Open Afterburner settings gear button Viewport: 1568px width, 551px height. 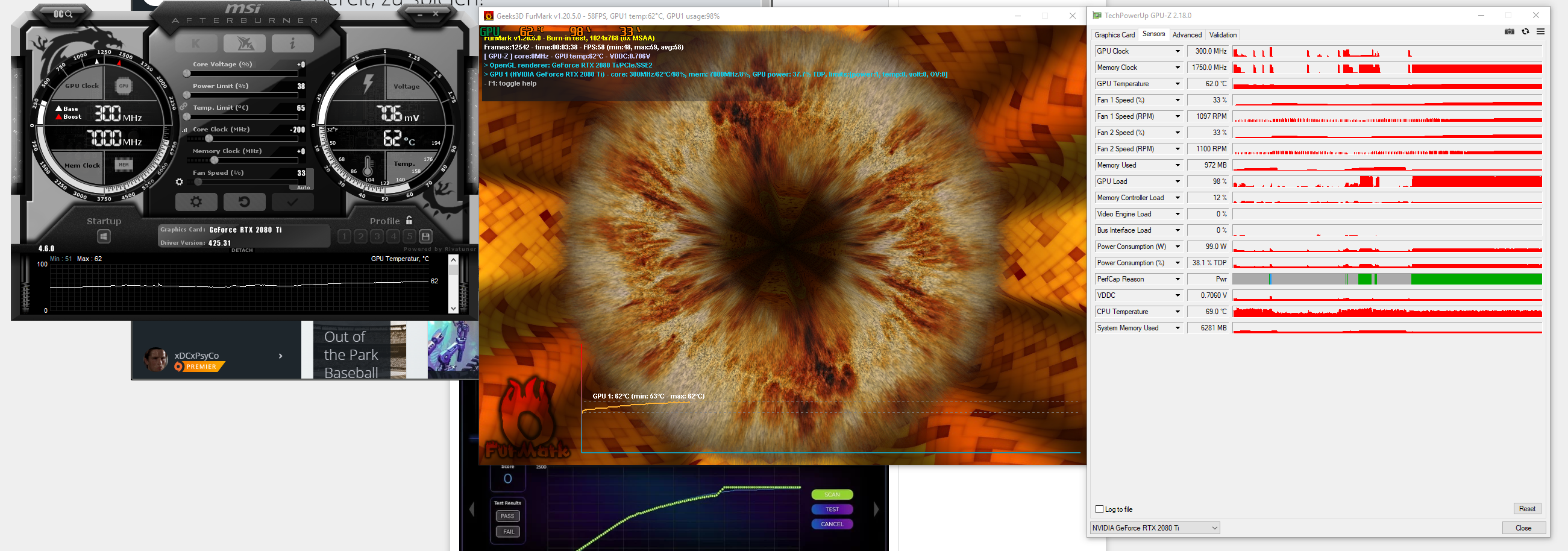(x=196, y=201)
